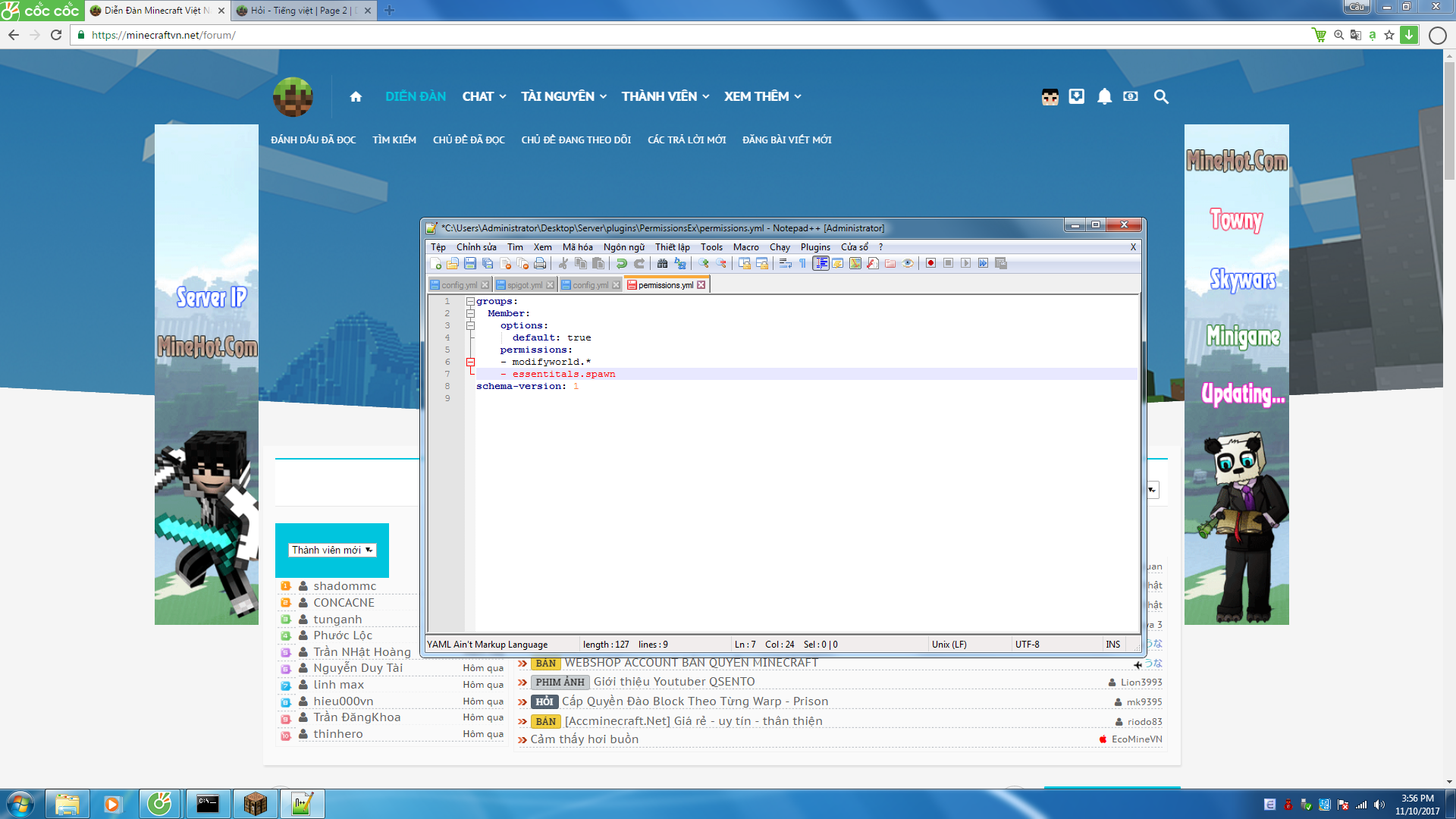Click the Show All Characters pilcrow icon

tap(802, 263)
